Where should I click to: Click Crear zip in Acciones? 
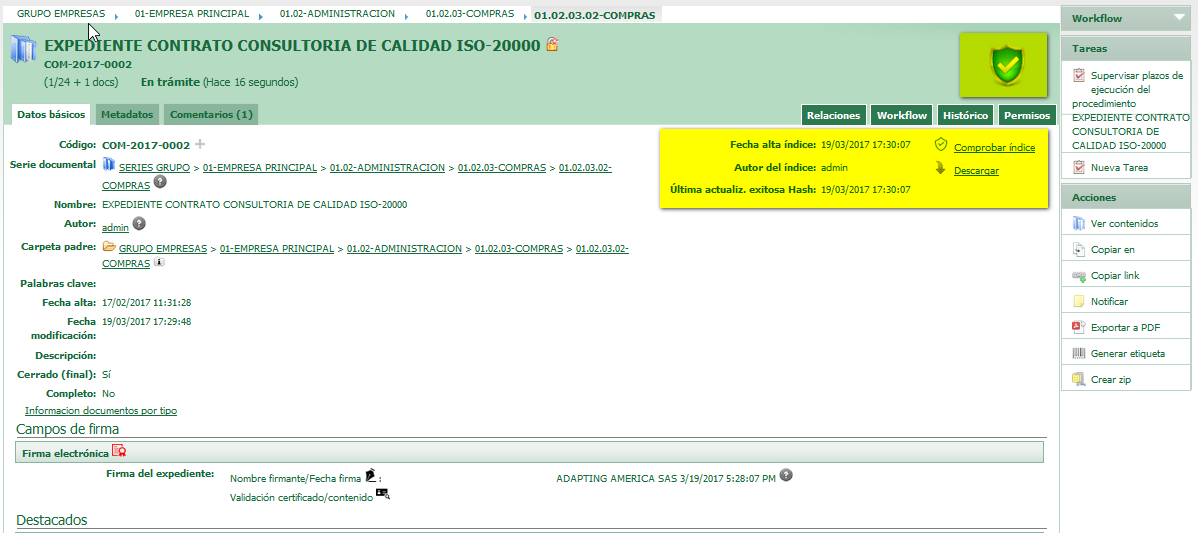click(x=1110, y=379)
